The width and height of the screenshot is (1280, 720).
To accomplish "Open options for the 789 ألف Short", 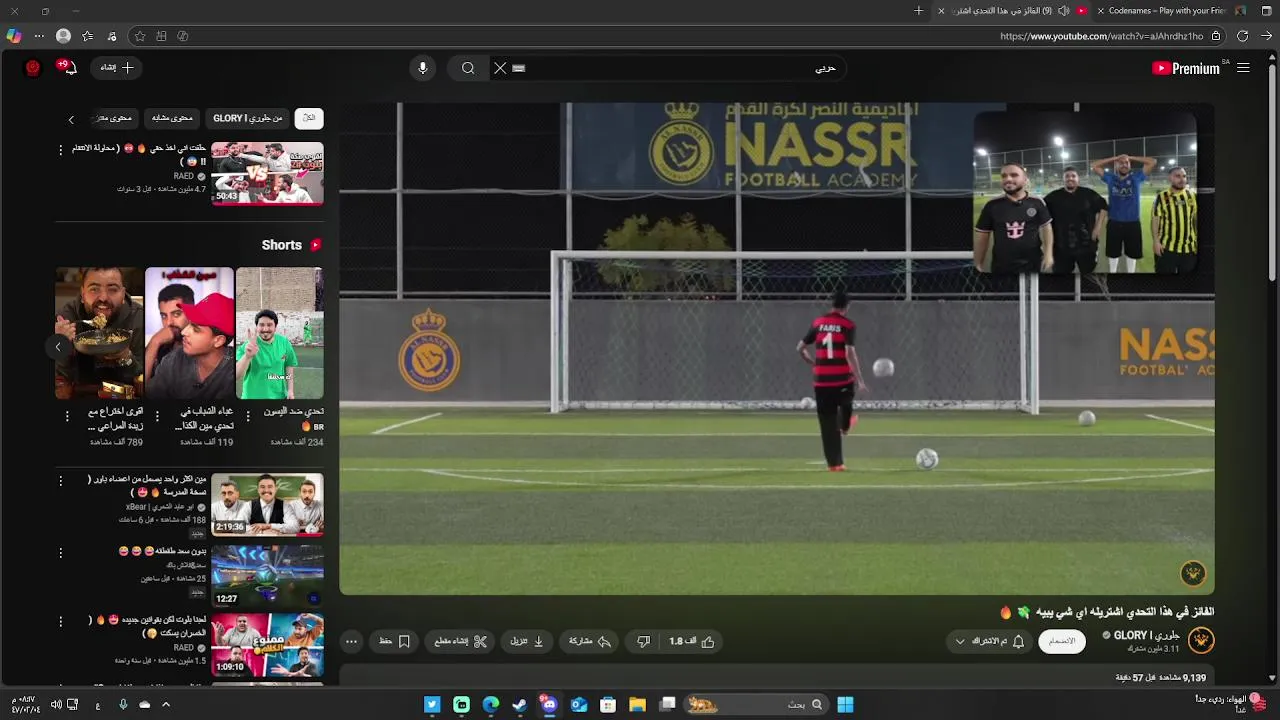I will pos(67,417).
